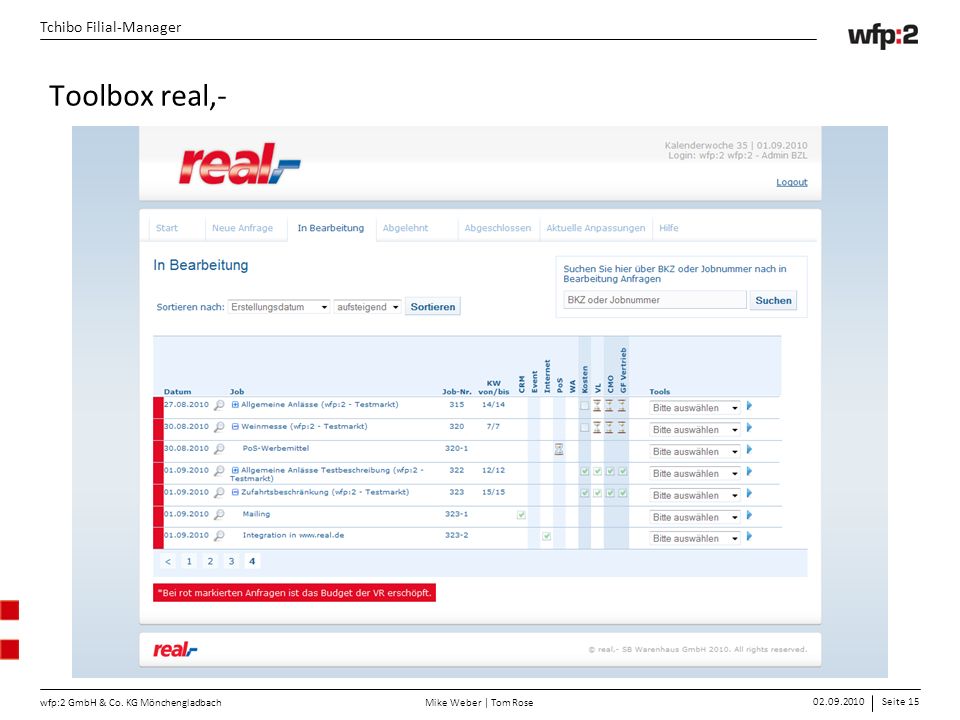Click the VL hourglass for Weinmesse job 320
Viewport: 960px width, 720px height.
[597, 427]
